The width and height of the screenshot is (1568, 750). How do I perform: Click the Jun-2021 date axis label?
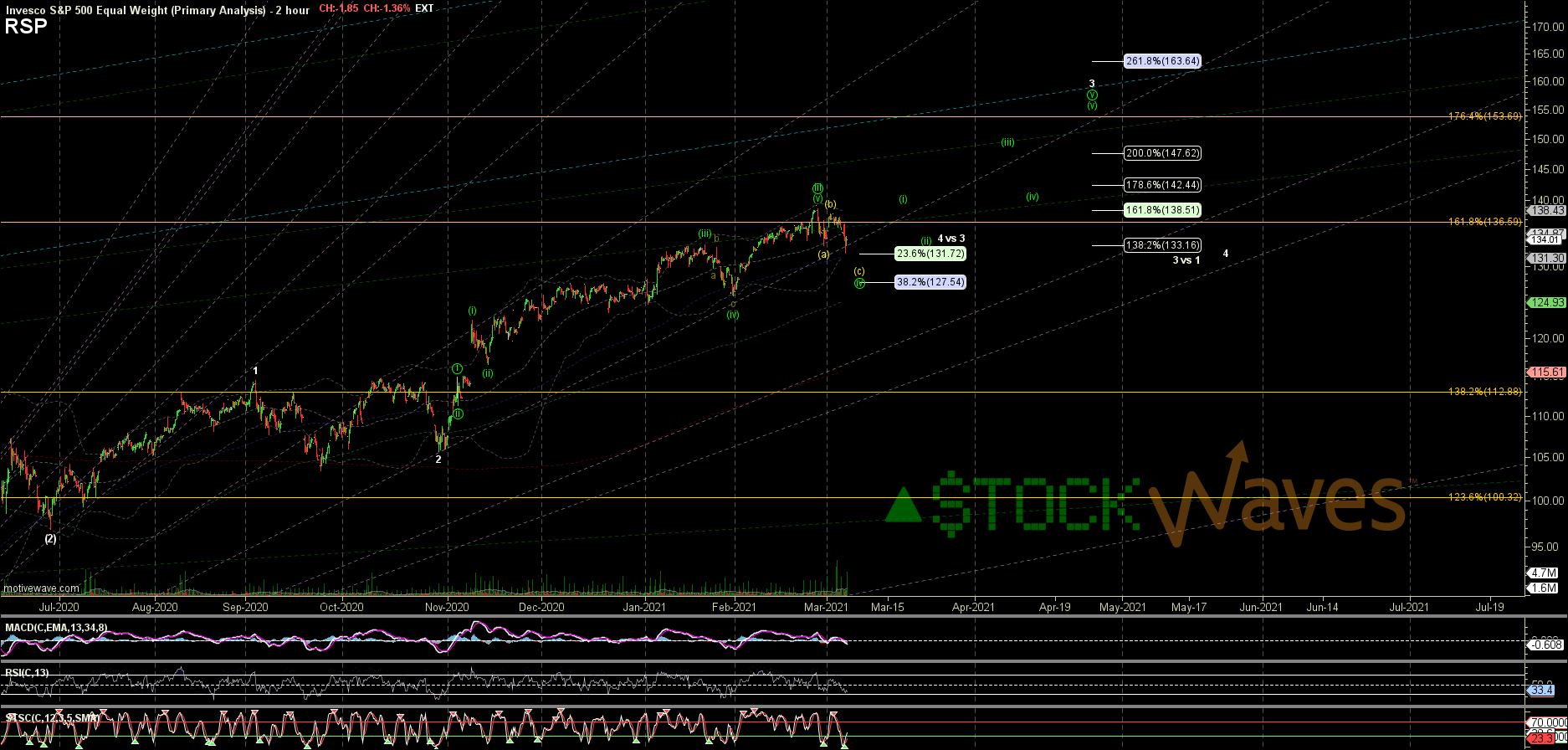tap(1261, 607)
